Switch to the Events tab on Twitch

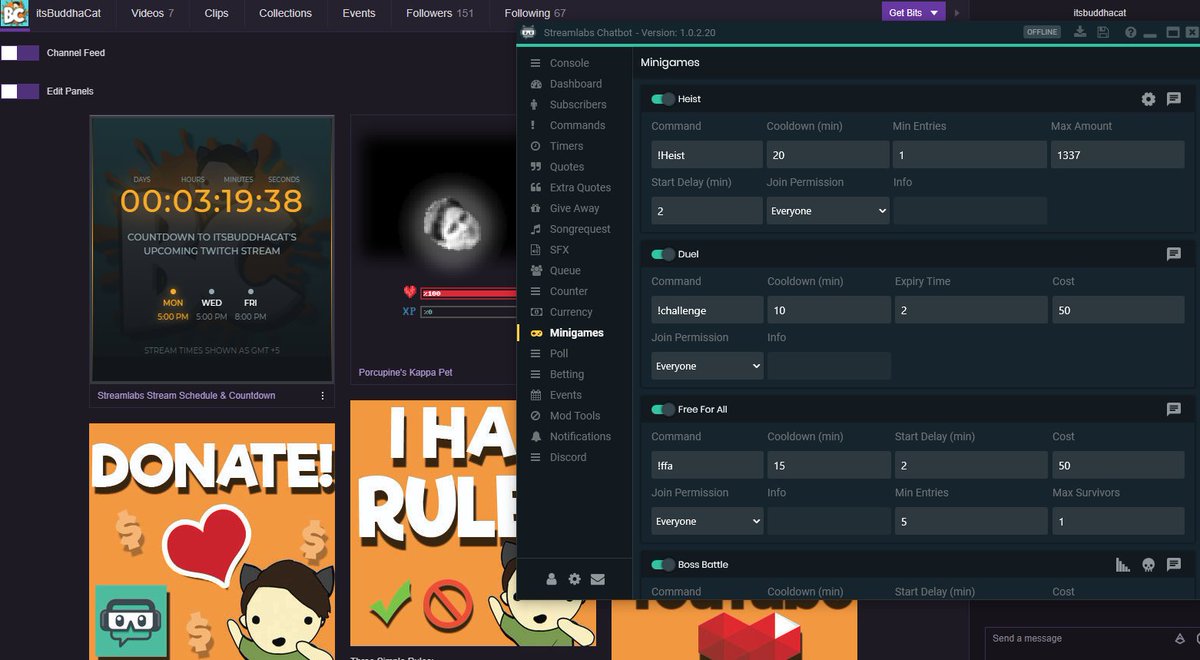(x=359, y=13)
